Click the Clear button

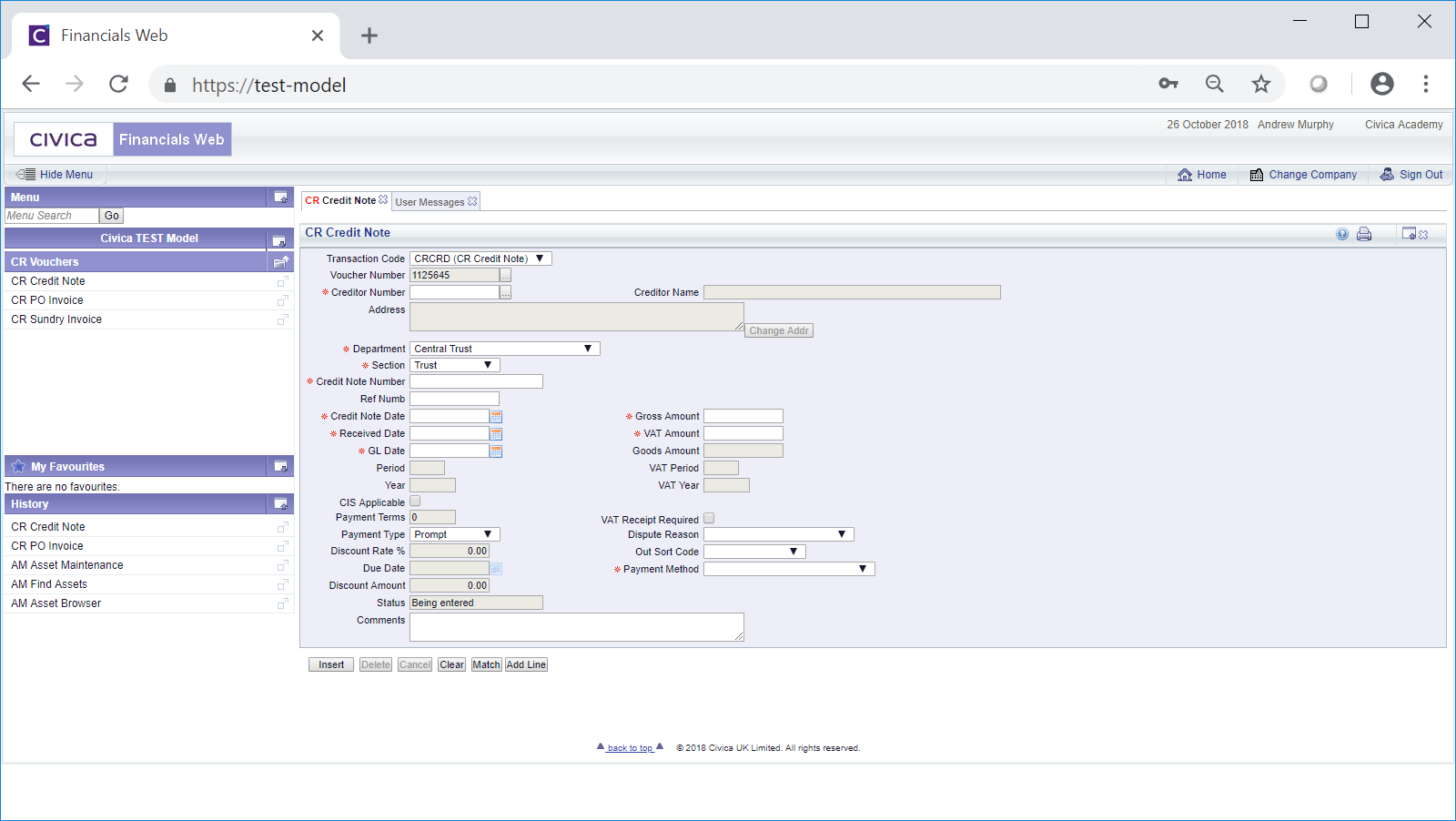[x=451, y=664]
